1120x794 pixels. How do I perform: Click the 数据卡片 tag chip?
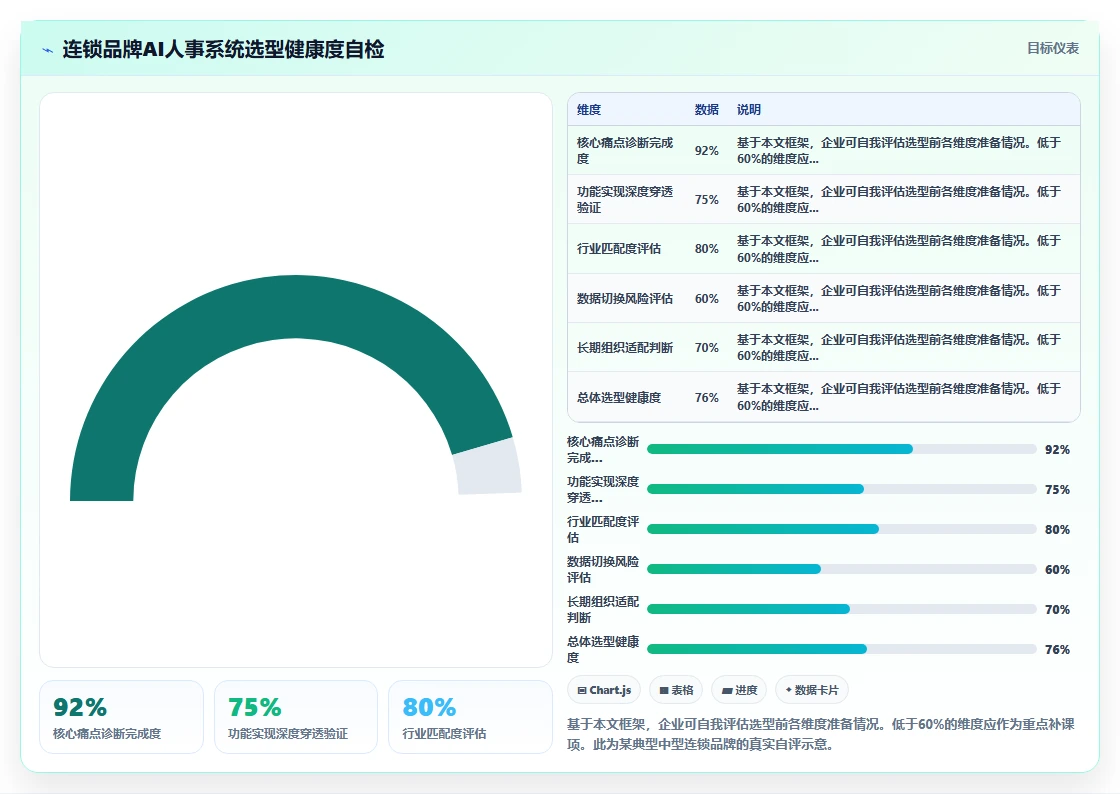(x=812, y=690)
